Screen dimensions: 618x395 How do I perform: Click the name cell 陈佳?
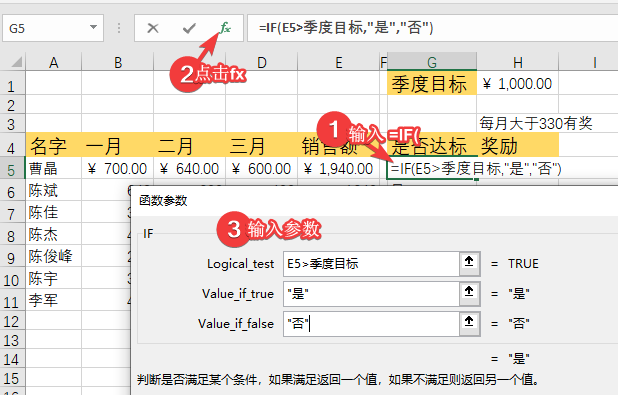click(54, 213)
